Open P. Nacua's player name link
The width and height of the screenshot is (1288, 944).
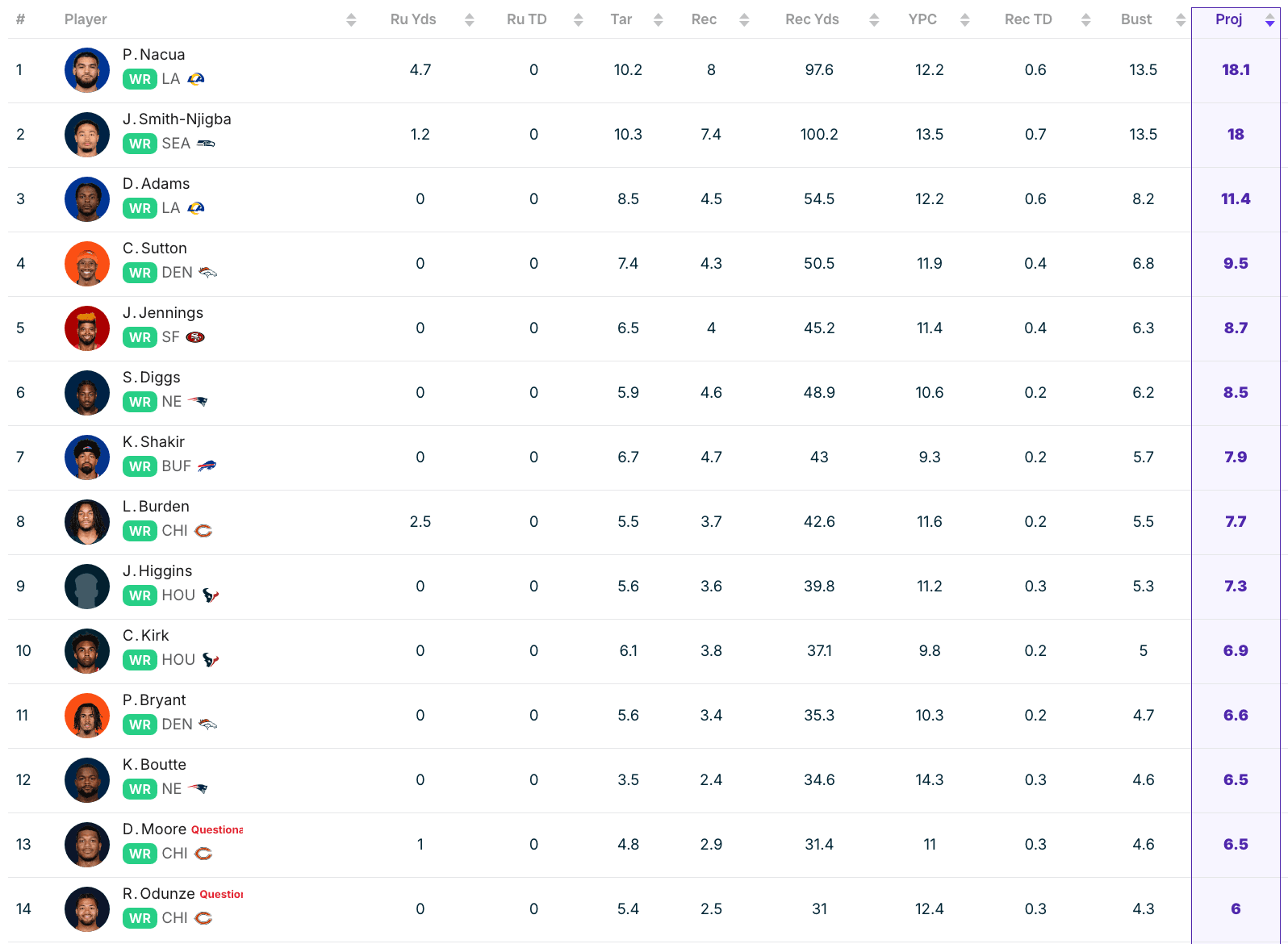pyautogui.click(x=154, y=55)
